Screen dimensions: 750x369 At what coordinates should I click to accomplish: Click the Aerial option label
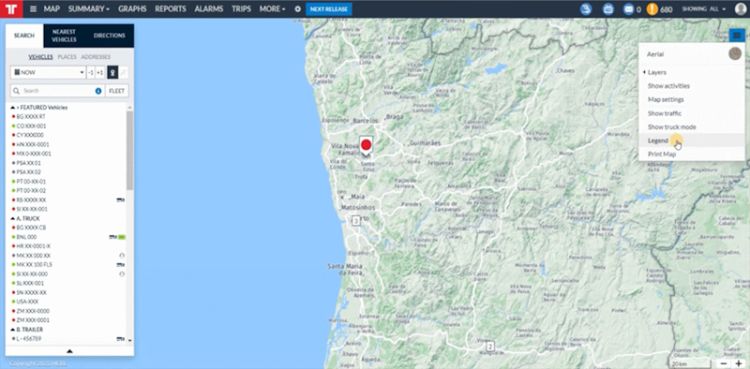pyautogui.click(x=655, y=54)
